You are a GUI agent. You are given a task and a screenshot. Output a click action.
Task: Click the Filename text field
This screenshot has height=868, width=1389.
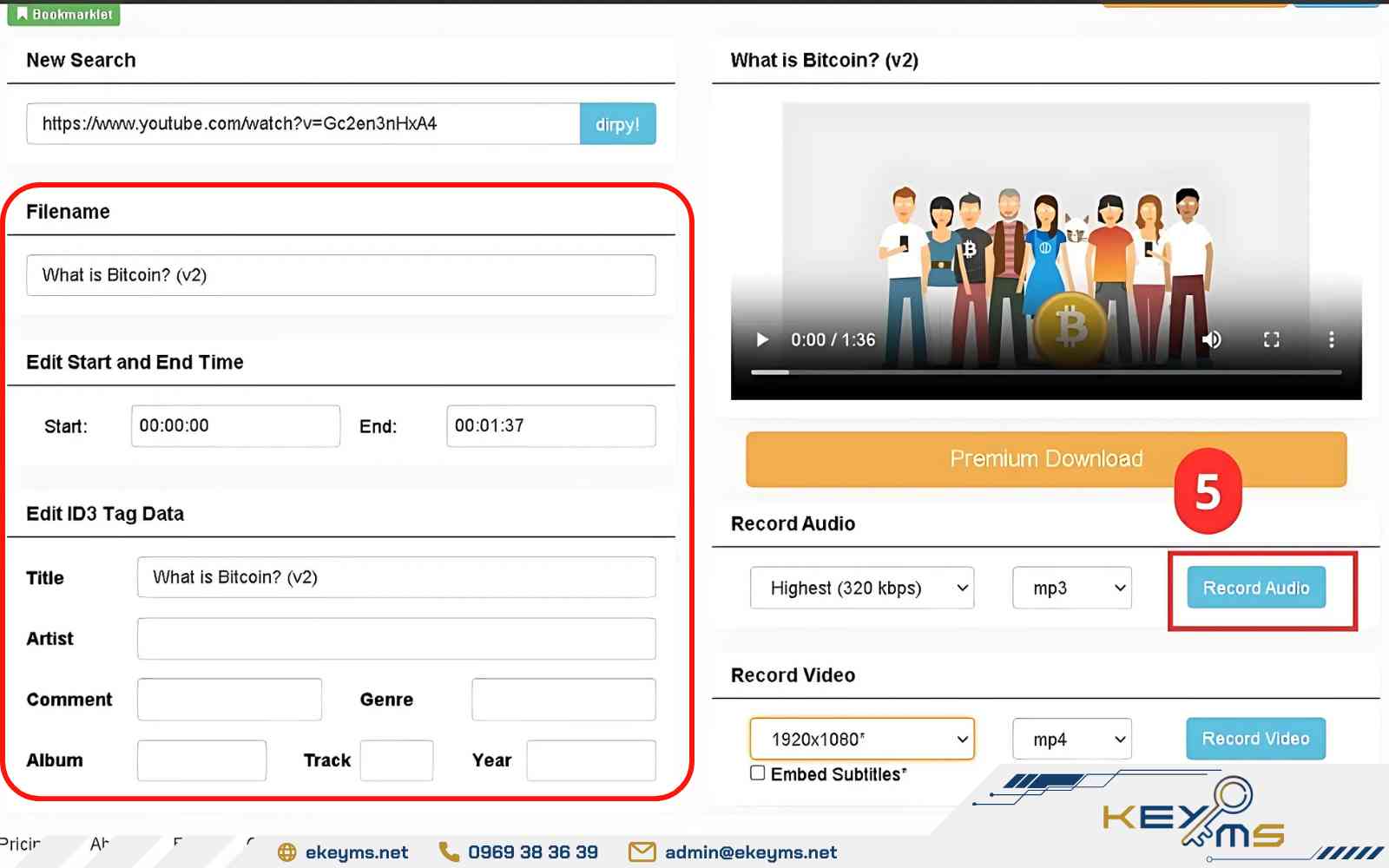point(341,275)
